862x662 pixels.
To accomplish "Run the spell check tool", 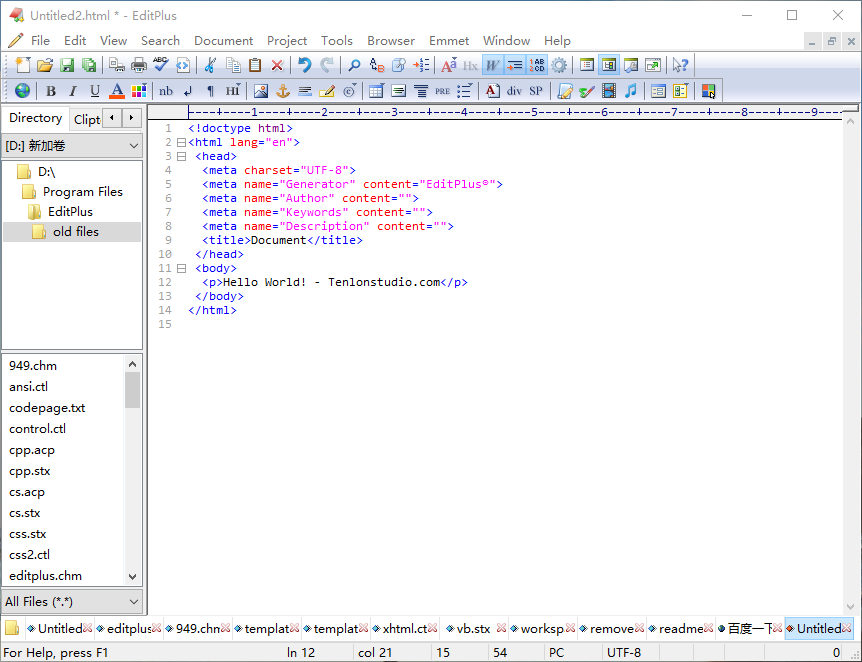I will [x=160, y=65].
